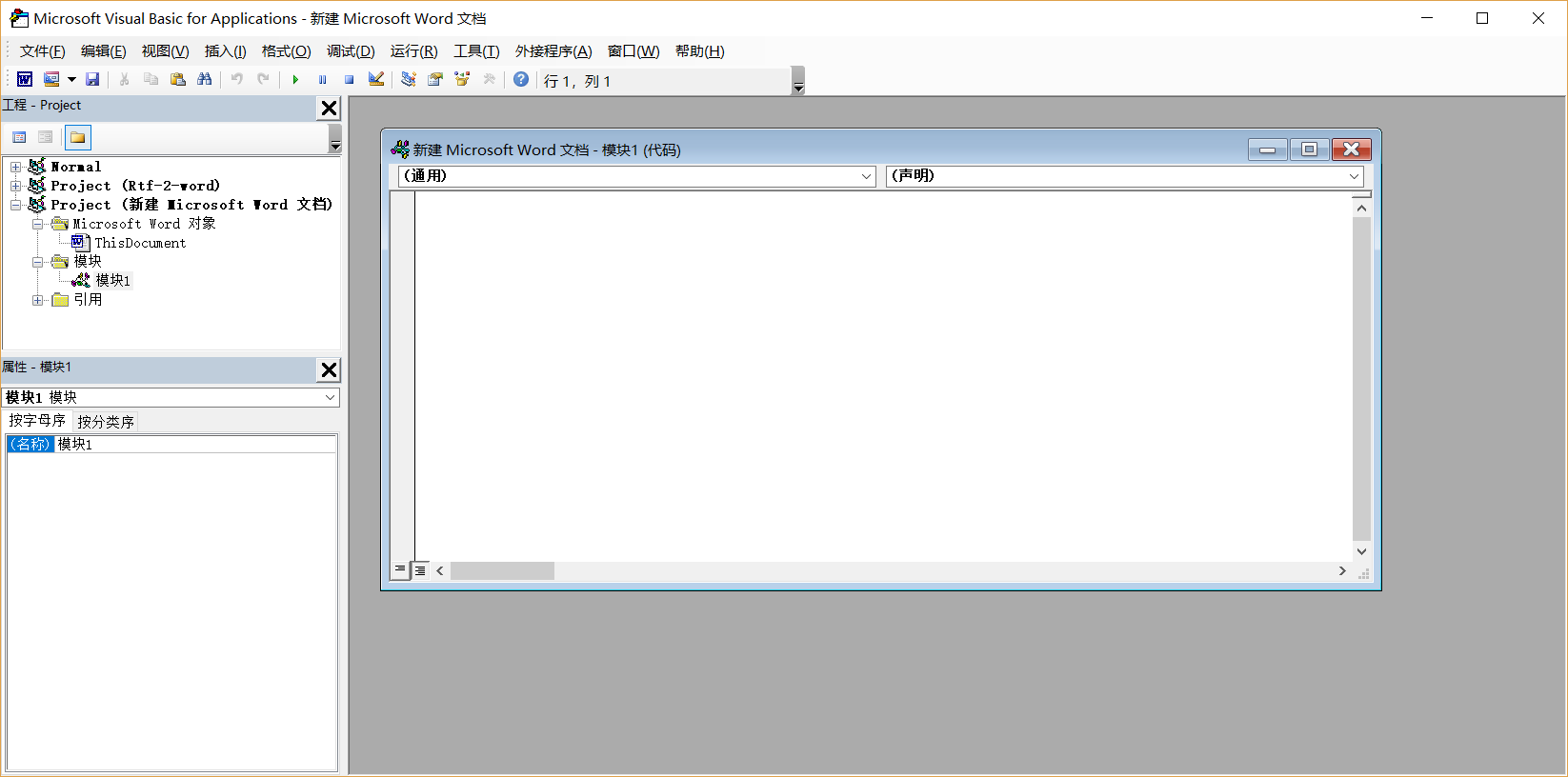Click inside the code editor area
The image size is (1568, 777).
click(x=882, y=376)
